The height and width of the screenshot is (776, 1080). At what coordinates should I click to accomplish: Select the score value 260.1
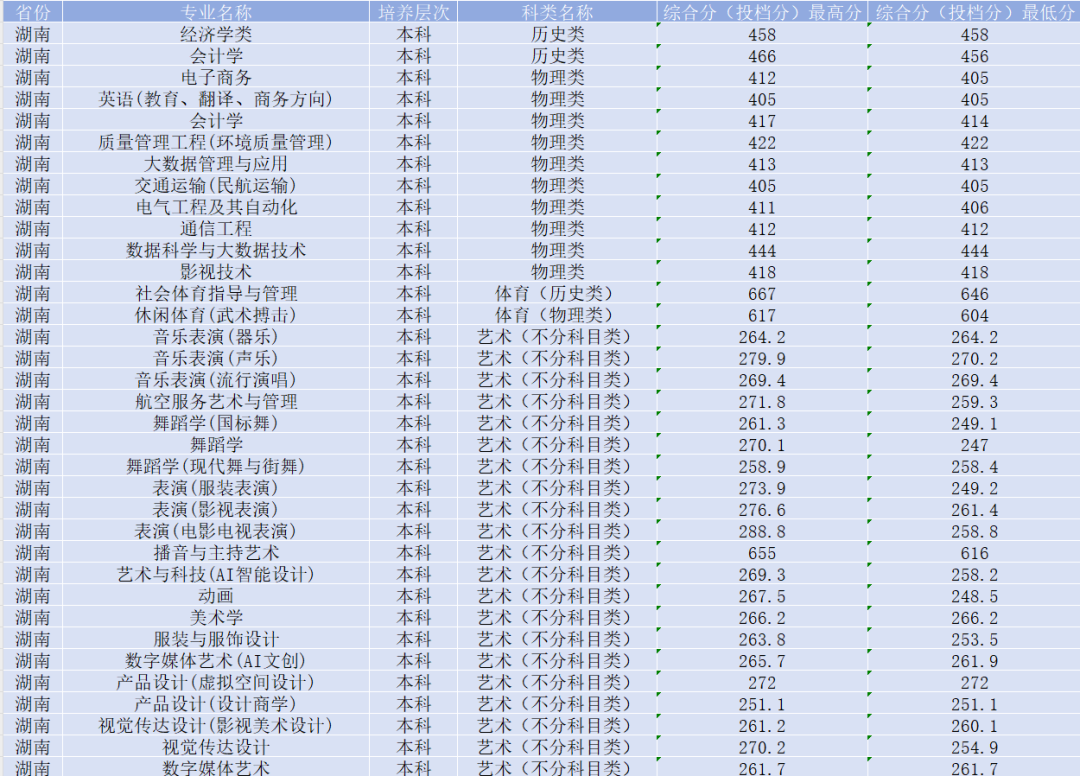tap(974, 725)
